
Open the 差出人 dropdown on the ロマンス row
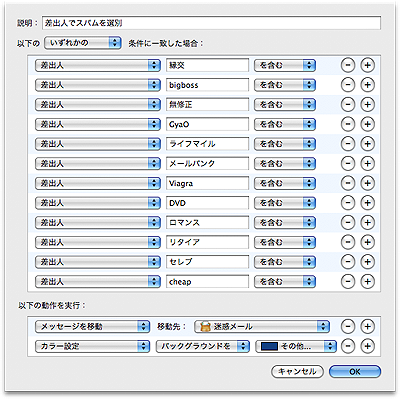(98, 223)
